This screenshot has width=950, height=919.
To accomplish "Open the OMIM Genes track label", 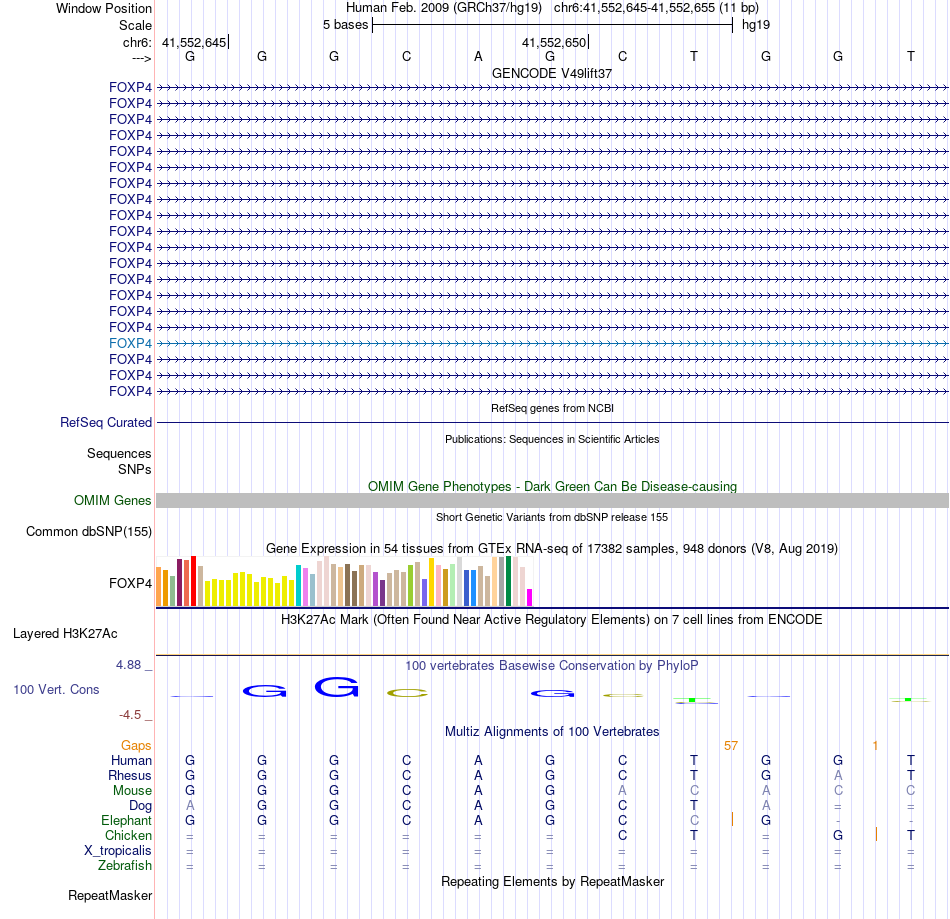I will pyautogui.click(x=113, y=500).
